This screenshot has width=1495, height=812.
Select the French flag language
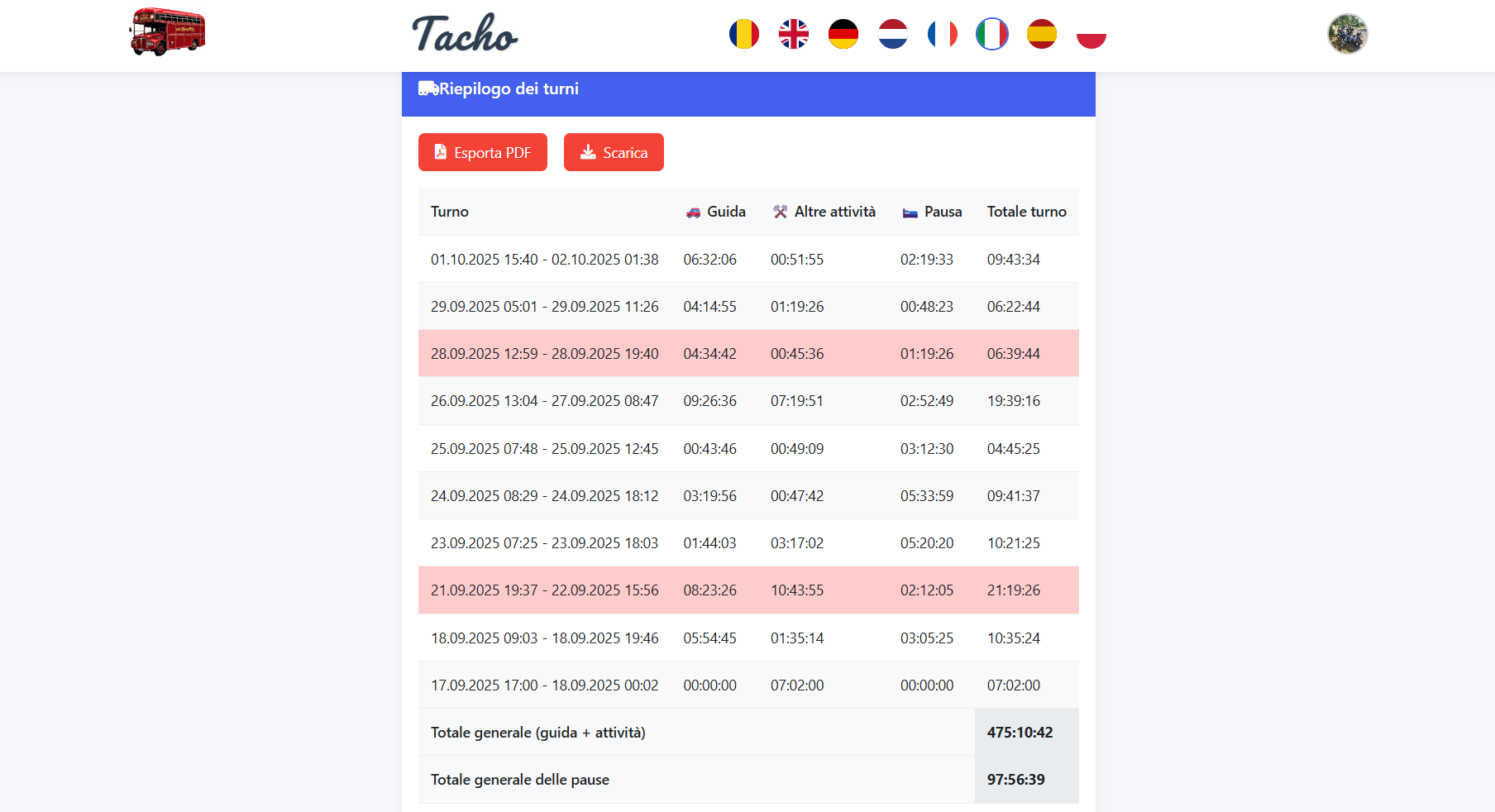click(942, 35)
